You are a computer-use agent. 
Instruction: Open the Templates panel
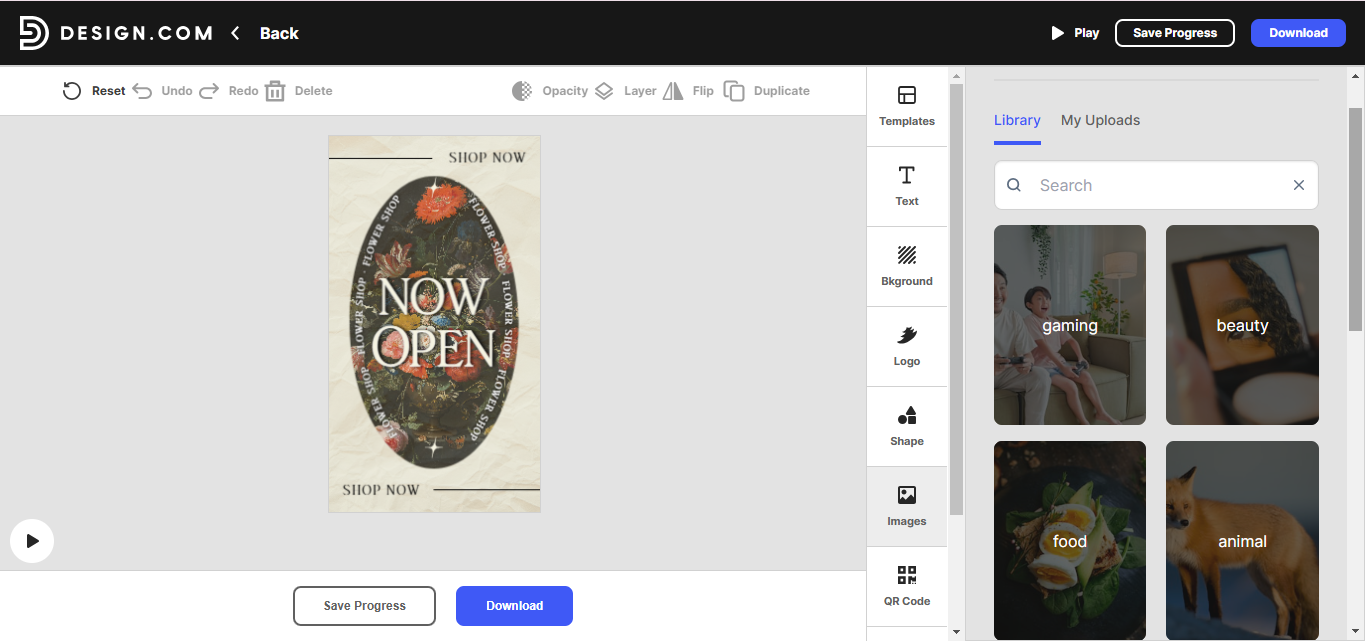tap(907, 107)
